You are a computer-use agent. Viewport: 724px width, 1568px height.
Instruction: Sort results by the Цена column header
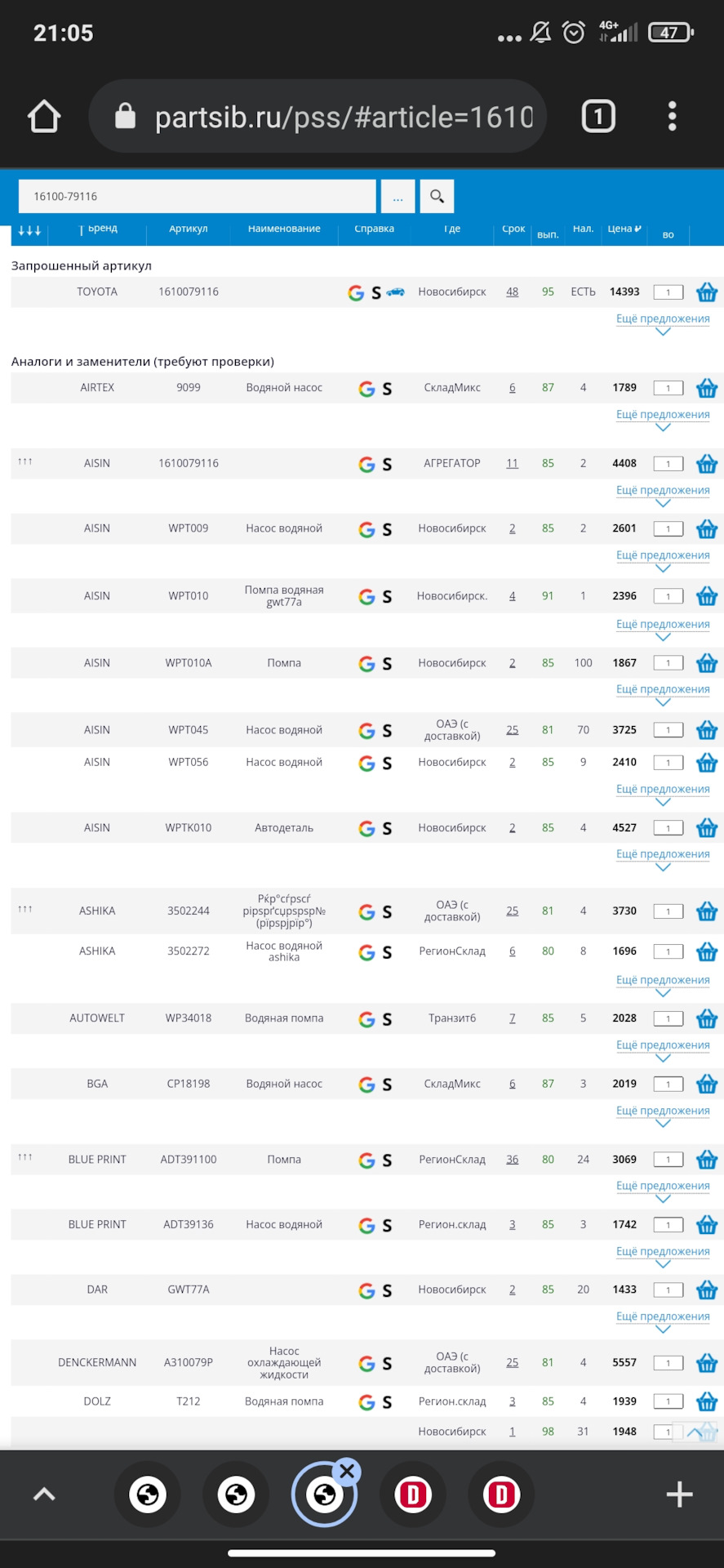[624, 229]
